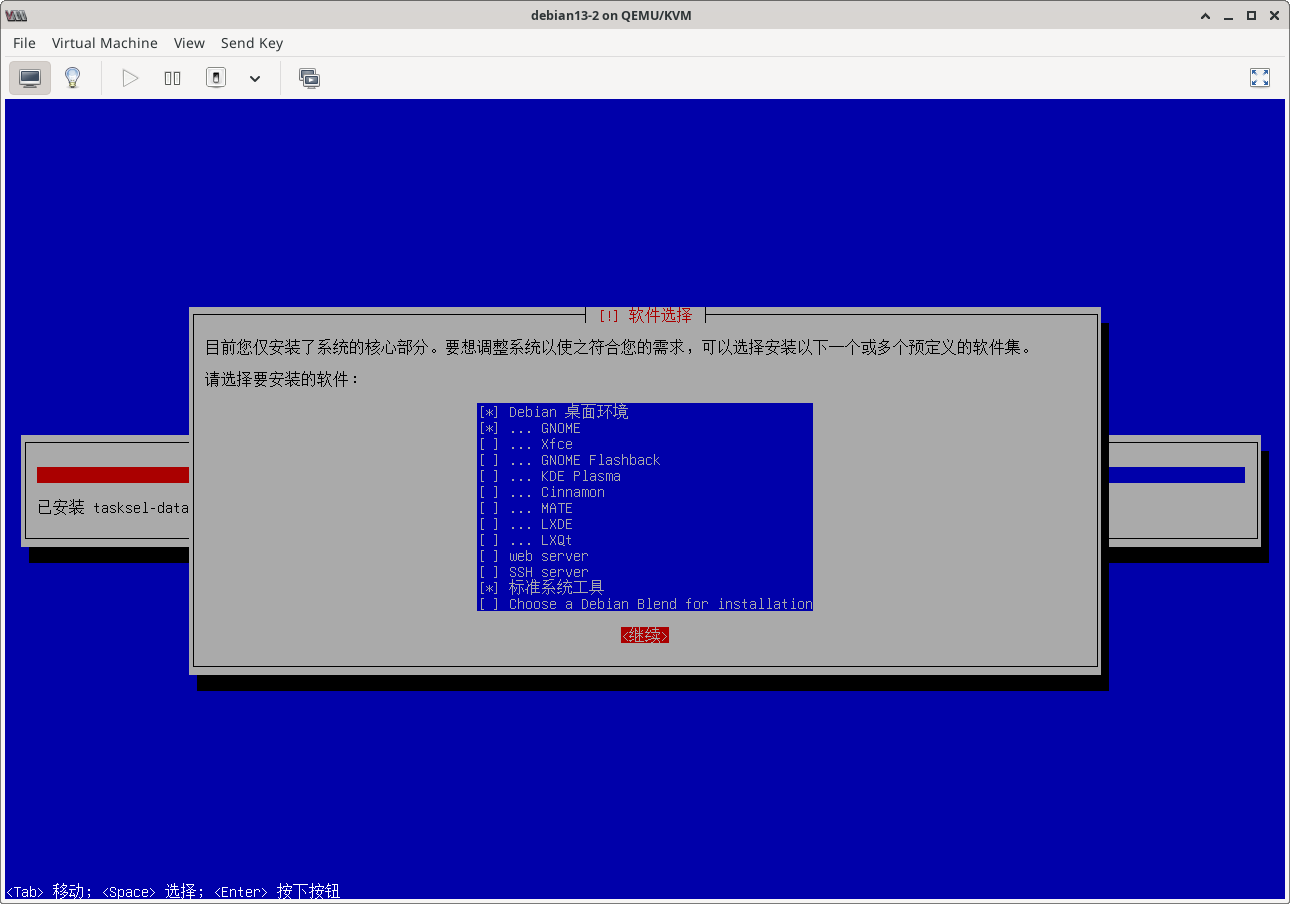Click the virt-manager app icon in title bar
Image resolution: width=1290 pixels, height=904 pixels.
[x=16, y=16]
